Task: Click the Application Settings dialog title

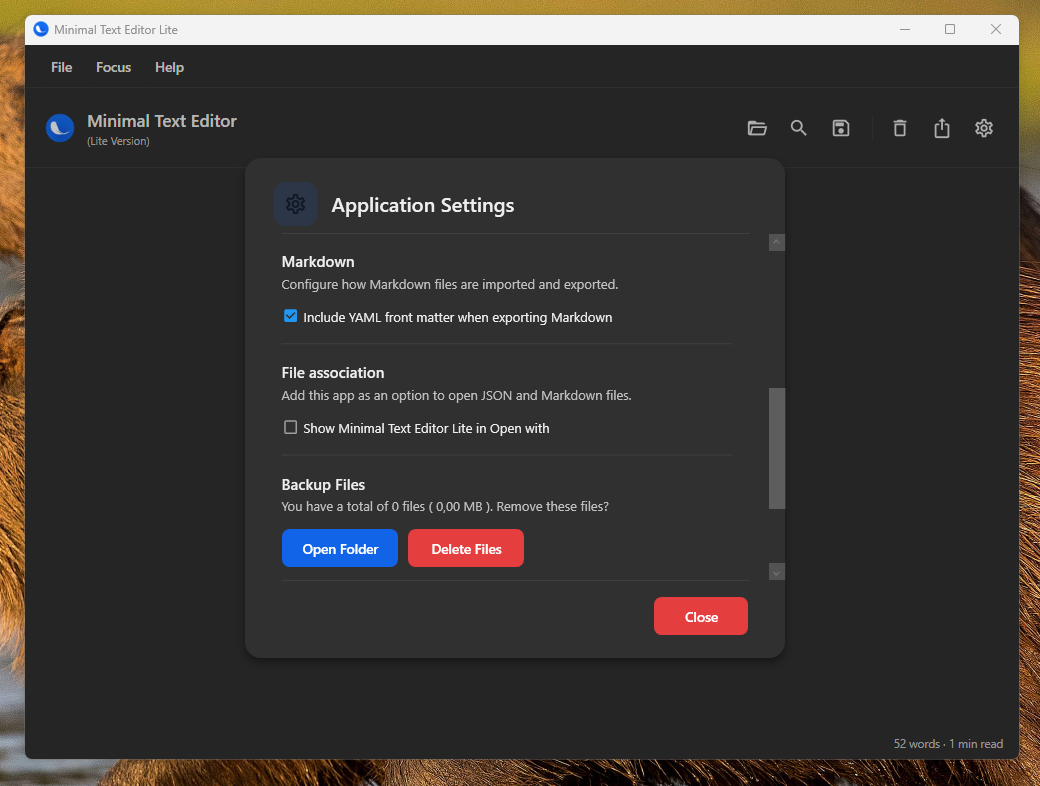Action: (422, 205)
